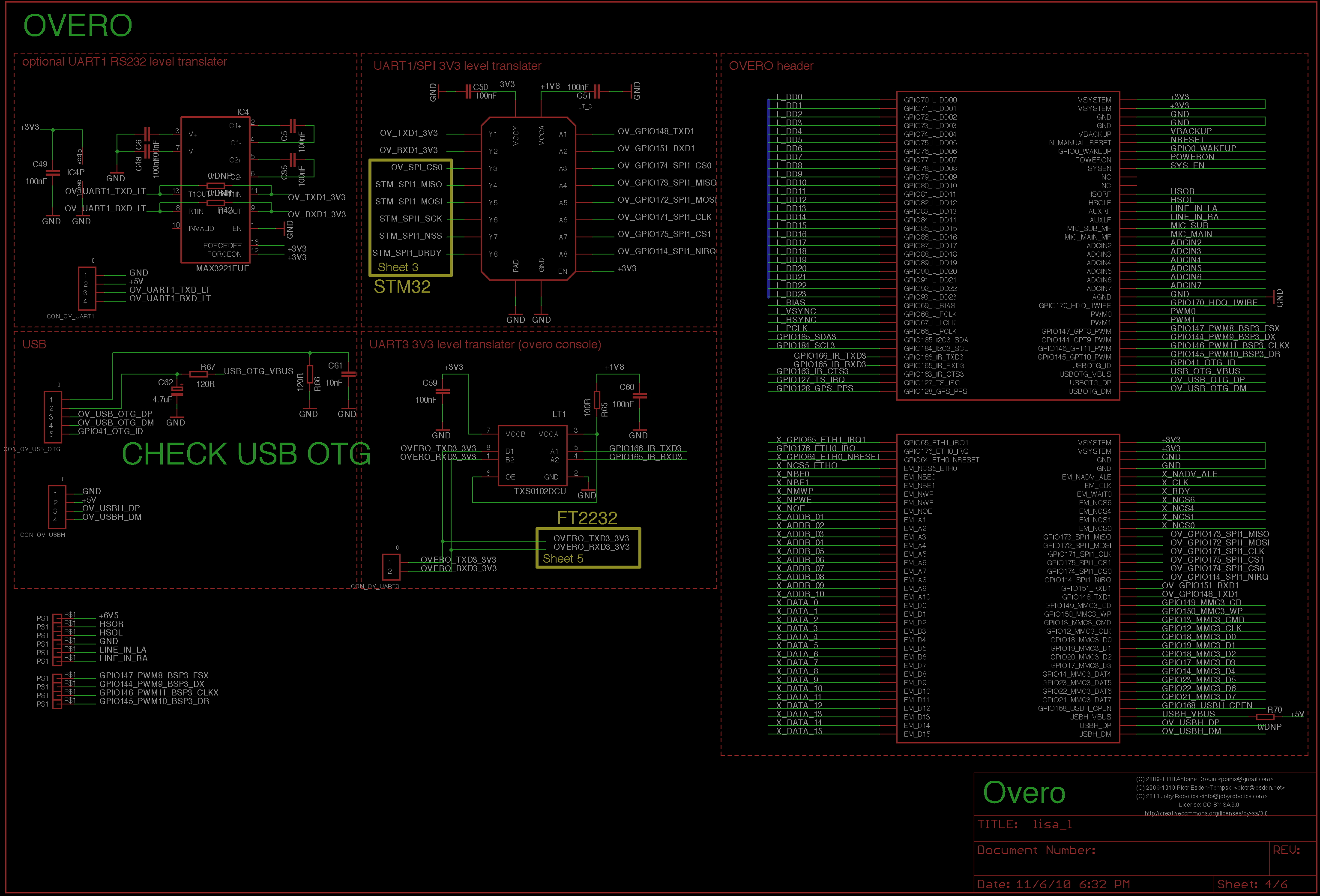Select resistor R70 designator near +5V
The height and width of the screenshot is (896, 1320).
[1275, 710]
